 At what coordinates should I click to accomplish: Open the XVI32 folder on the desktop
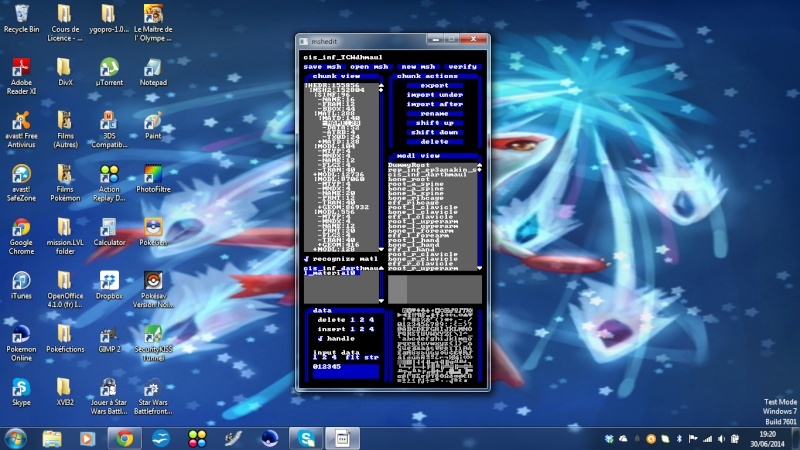pos(65,392)
